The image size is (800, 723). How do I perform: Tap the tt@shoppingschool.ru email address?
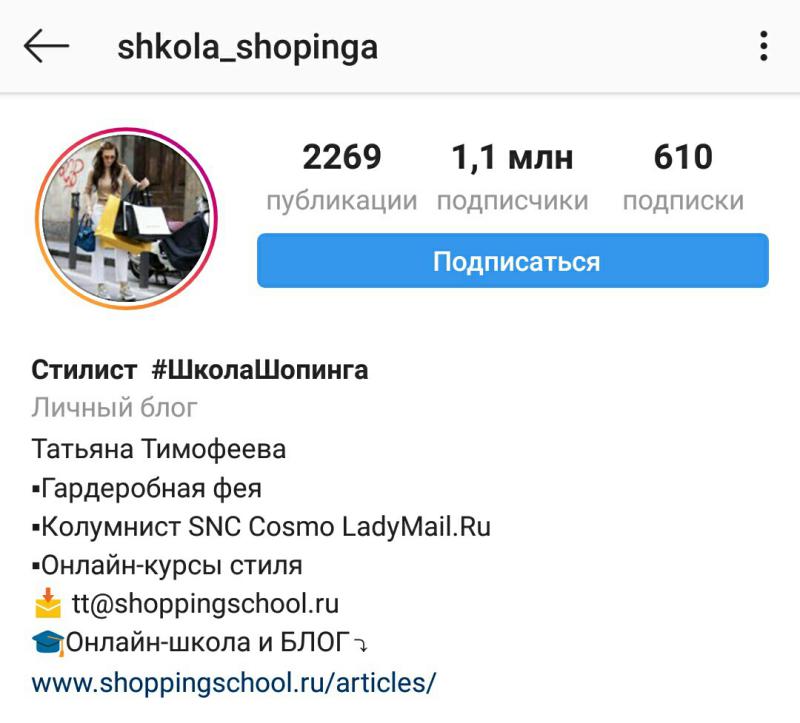(205, 604)
